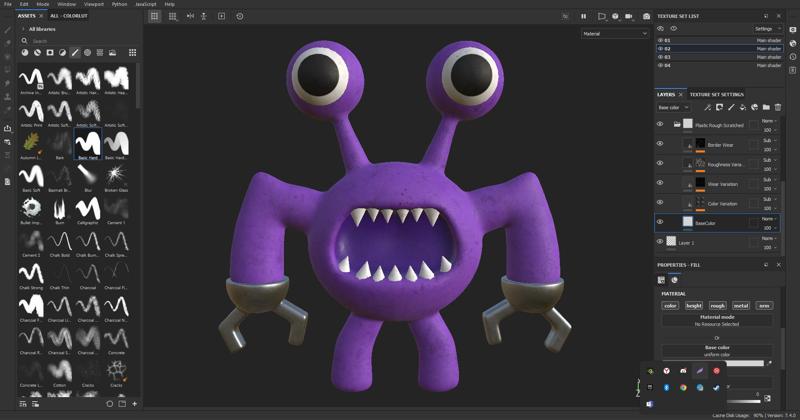Open blend mode dropdown for Border Wear
Image resolution: width=800 pixels, height=420 pixels.
[769, 140]
